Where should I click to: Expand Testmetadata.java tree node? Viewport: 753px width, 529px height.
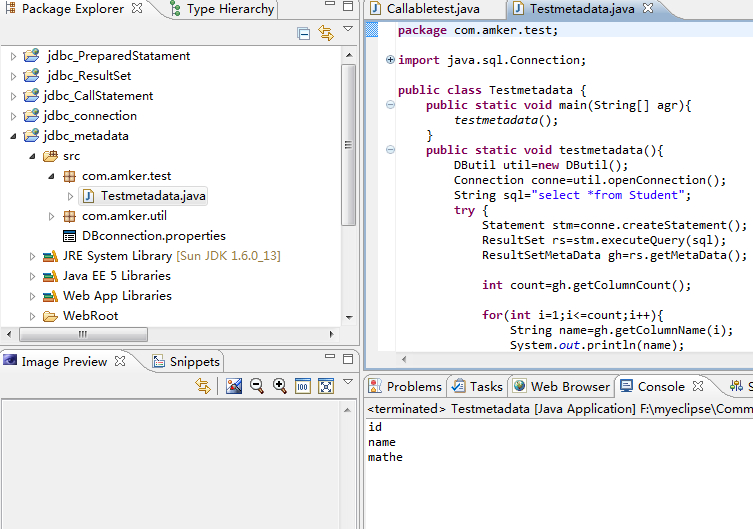(x=70, y=196)
